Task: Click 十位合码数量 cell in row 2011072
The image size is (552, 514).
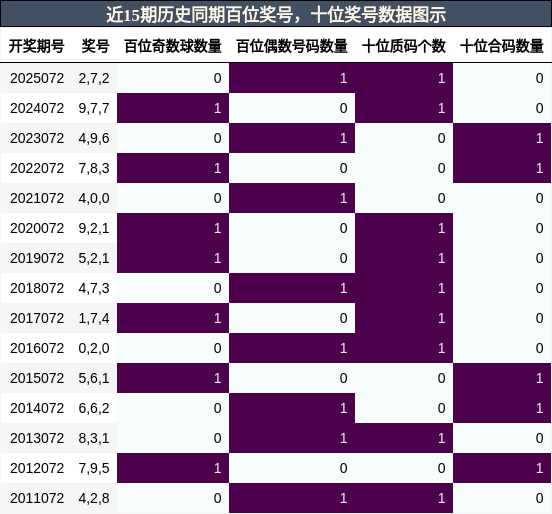Action: coord(502,498)
